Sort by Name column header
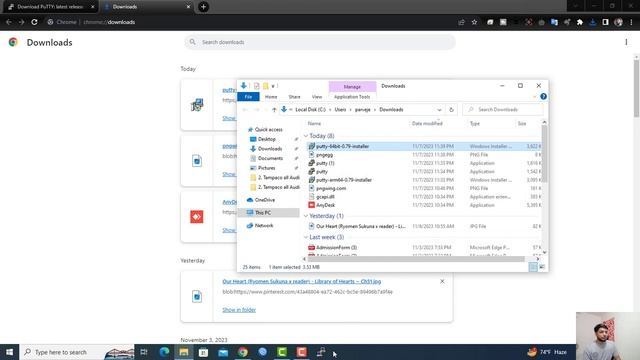 [314, 123]
